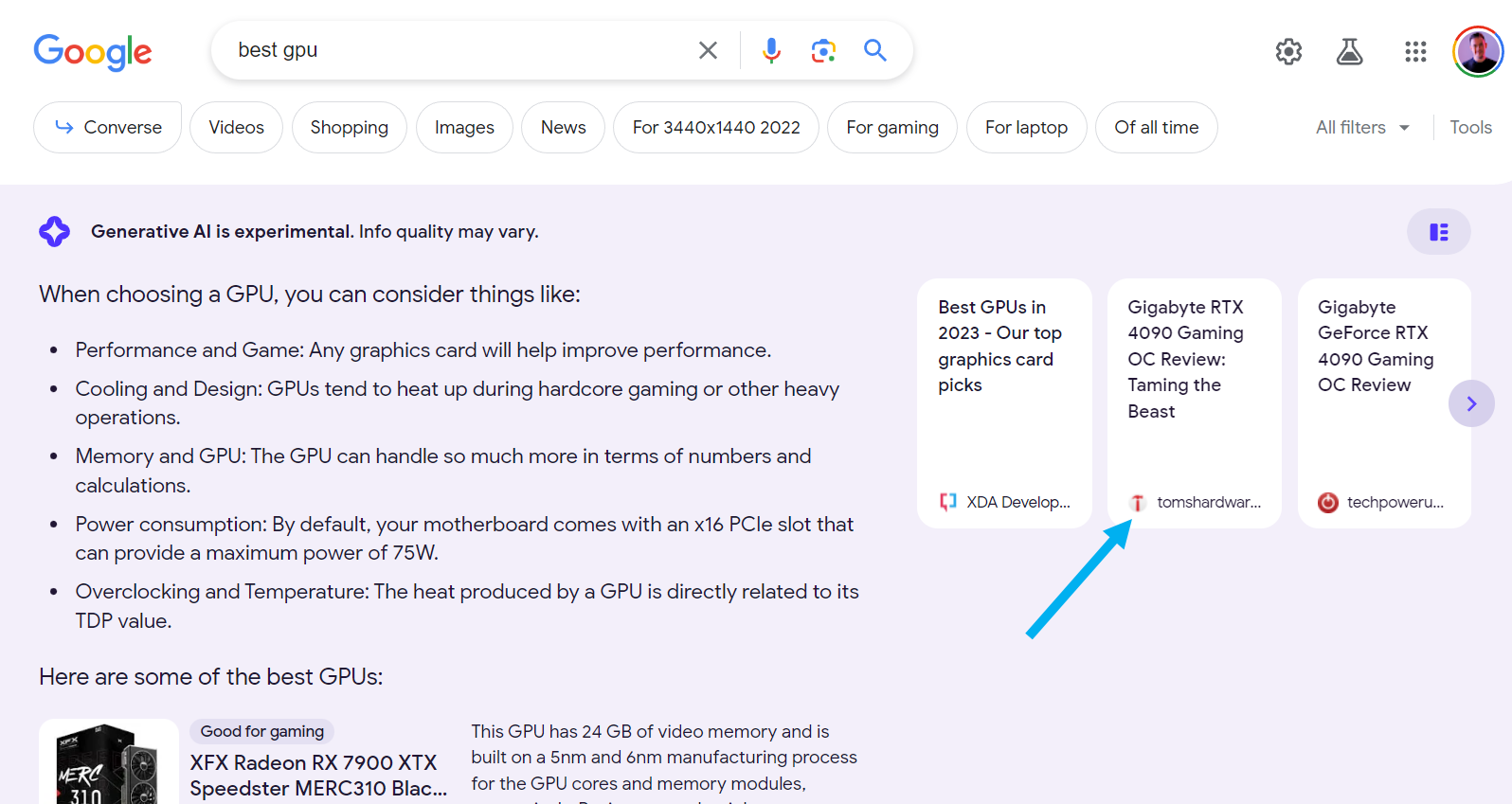Click the 'Power consumption' bullet text

[464, 538]
